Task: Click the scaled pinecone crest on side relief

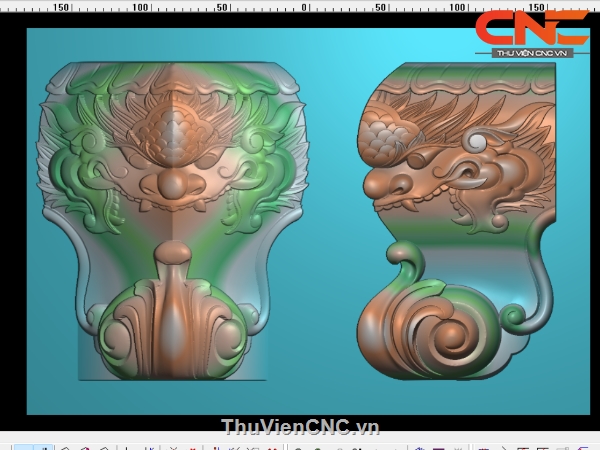Action: click(382, 135)
